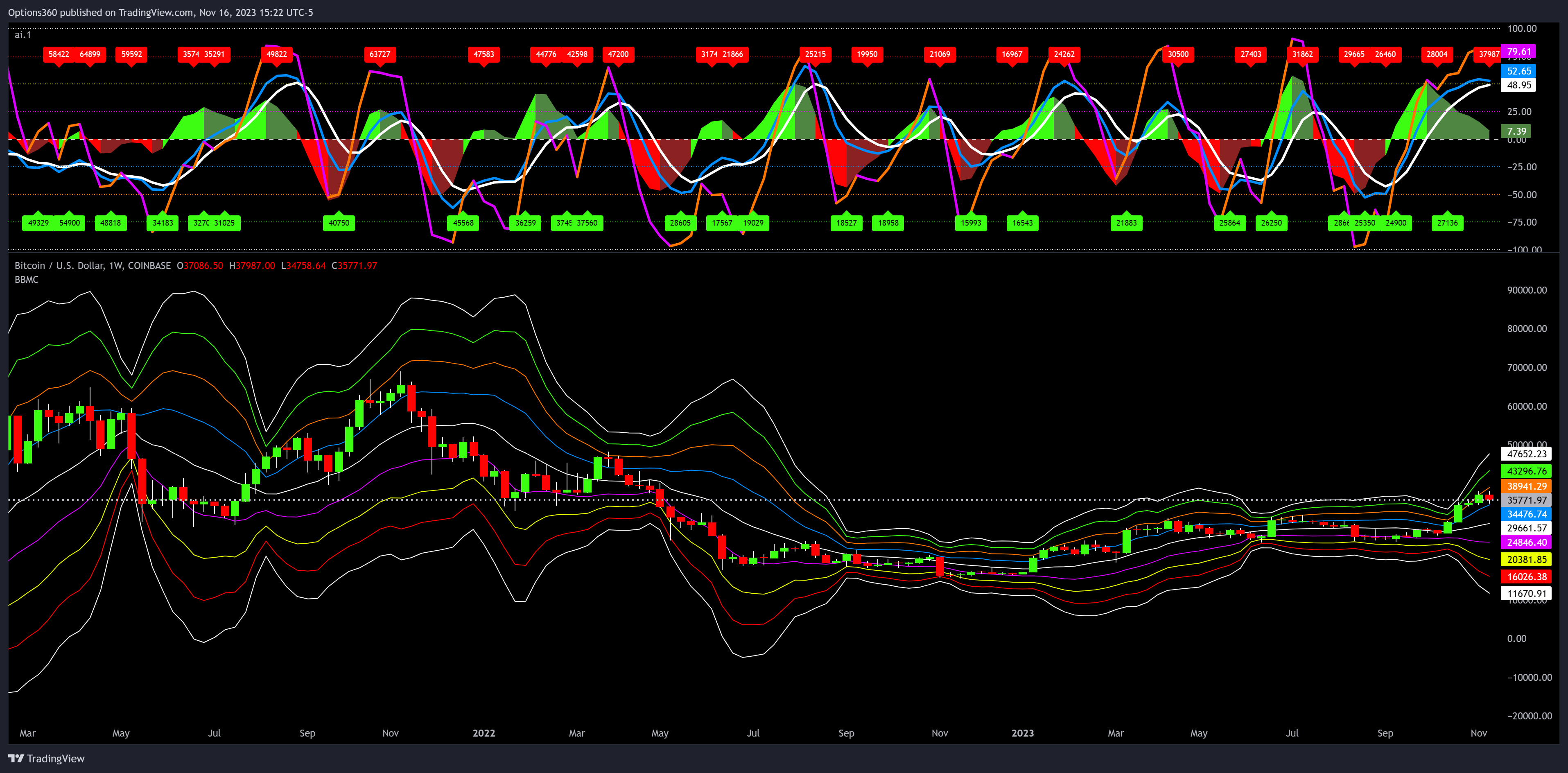Click the magenta 79.61 oscillator value label

click(x=1519, y=52)
